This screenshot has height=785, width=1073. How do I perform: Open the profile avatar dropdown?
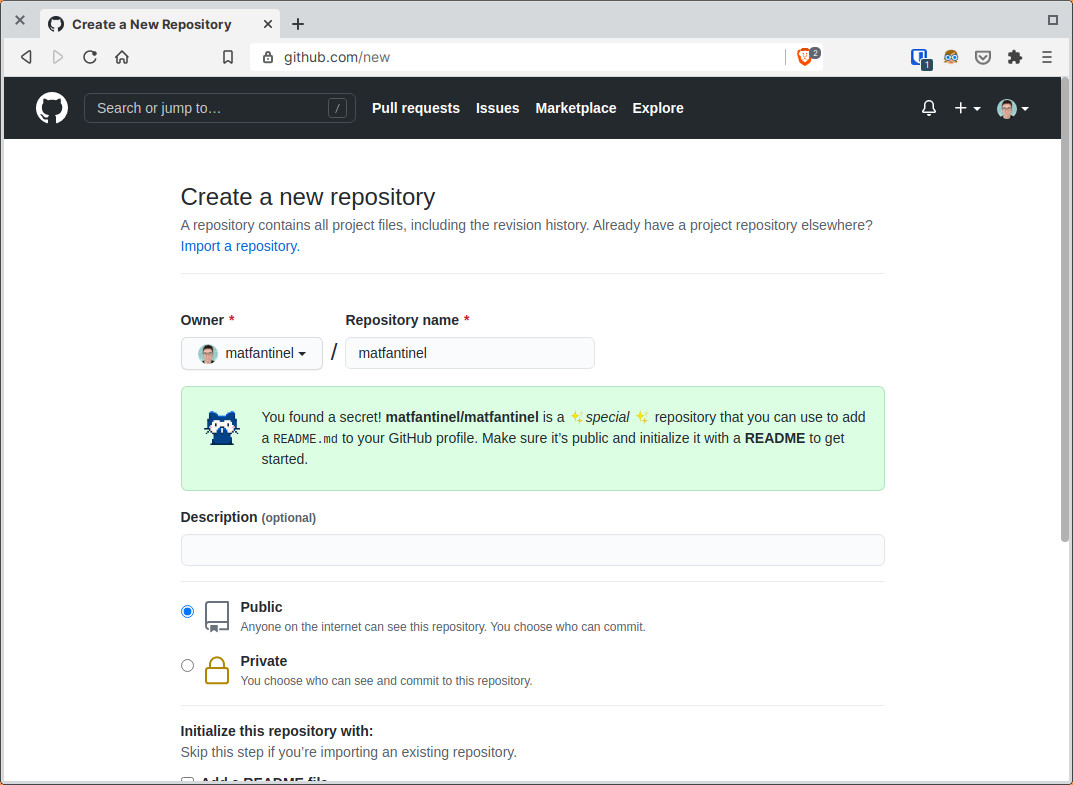(x=1011, y=108)
